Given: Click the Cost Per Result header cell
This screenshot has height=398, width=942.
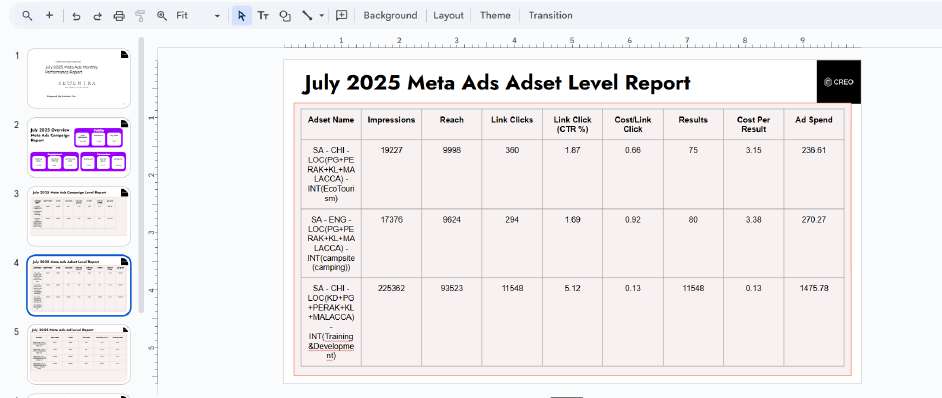Looking at the screenshot, I should click(x=753, y=124).
